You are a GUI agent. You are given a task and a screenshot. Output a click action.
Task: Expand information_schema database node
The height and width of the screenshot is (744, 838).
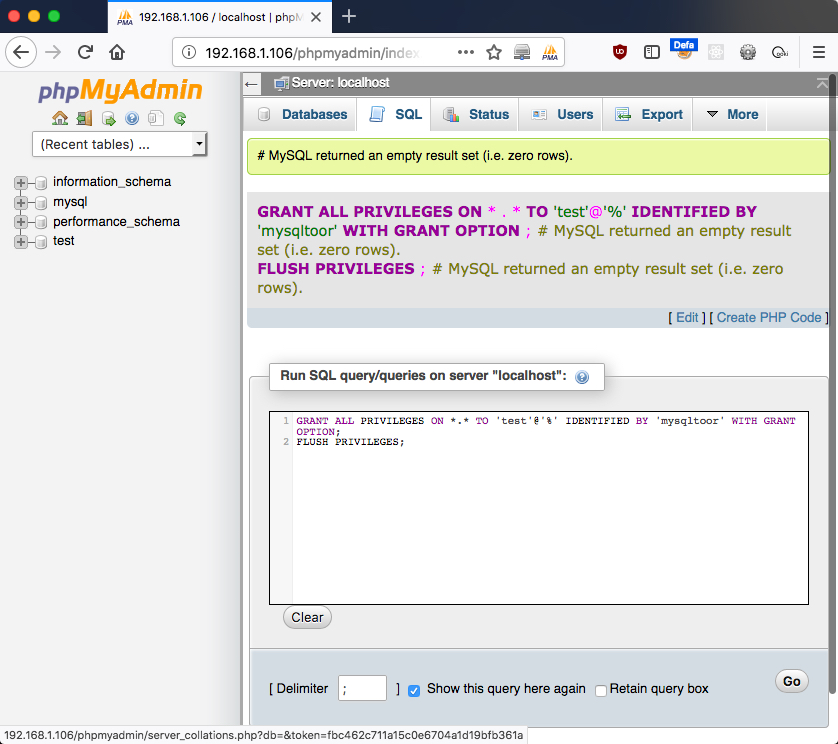(20, 183)
